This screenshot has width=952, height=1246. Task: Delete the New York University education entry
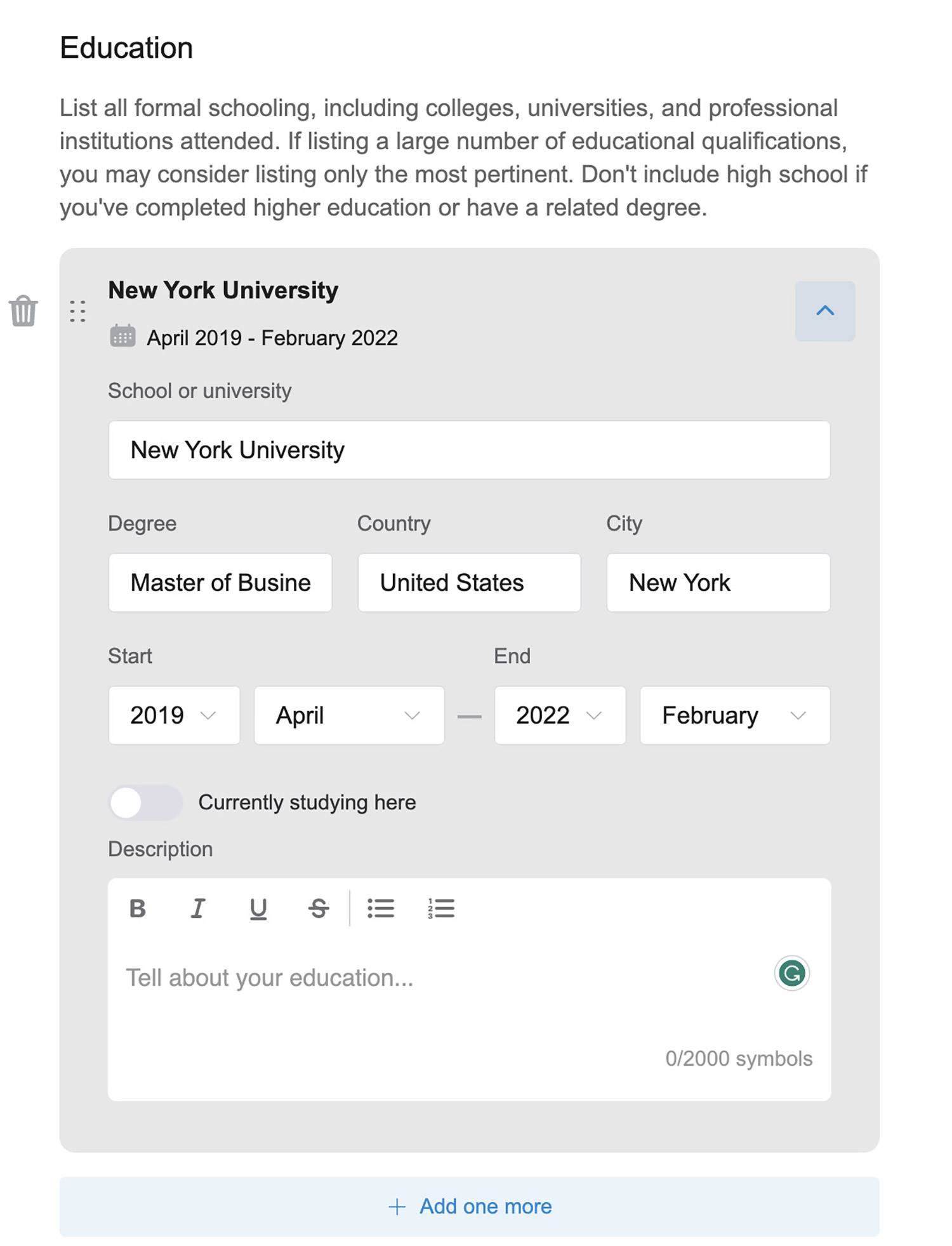pos(23,310)
